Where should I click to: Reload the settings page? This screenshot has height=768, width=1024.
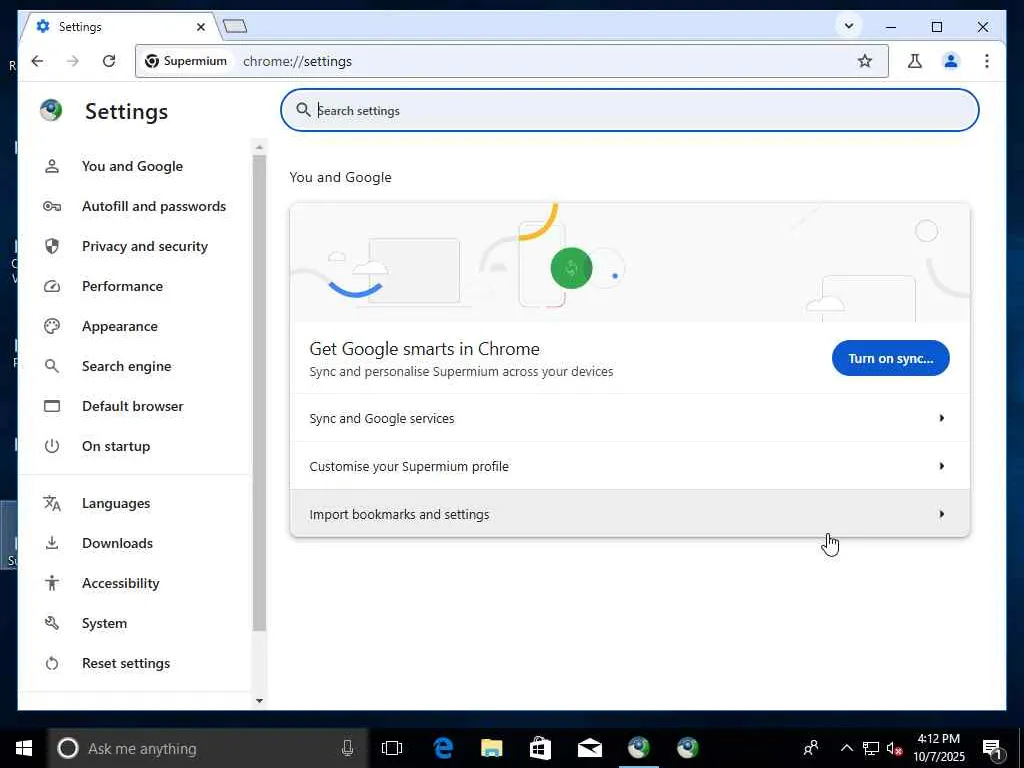click(x=109, y=61)
